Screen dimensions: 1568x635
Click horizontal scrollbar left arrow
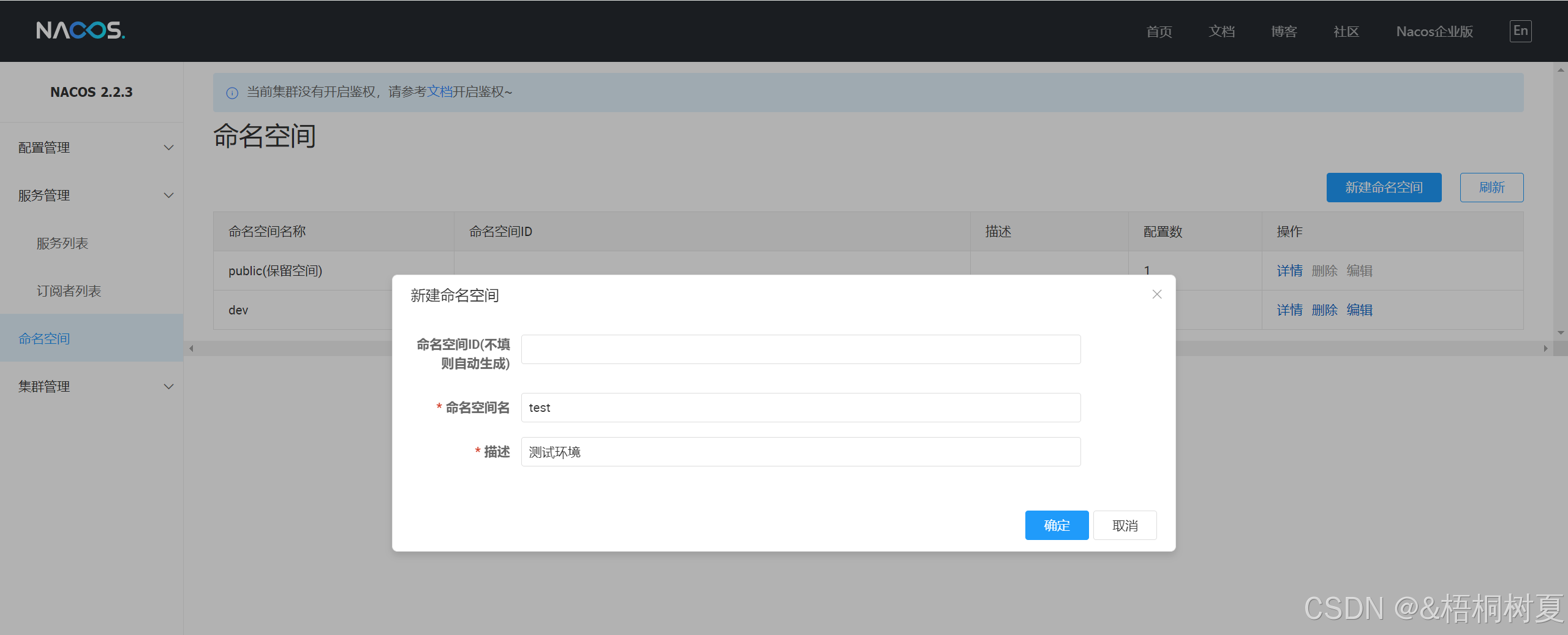click(191, 349)
